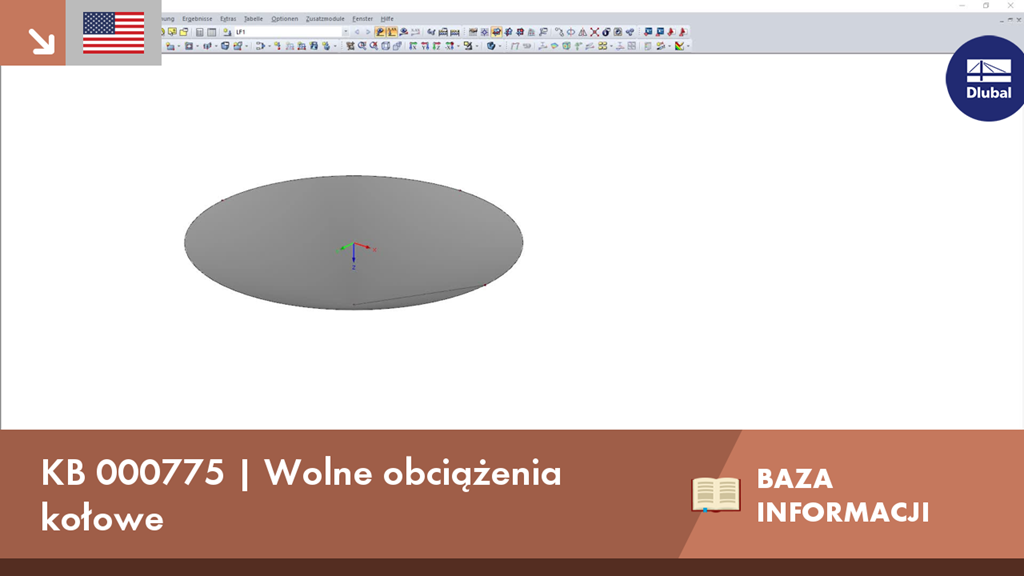Click the black sphere toolbar icon
1024x576 pixels.
click(606, 32)
